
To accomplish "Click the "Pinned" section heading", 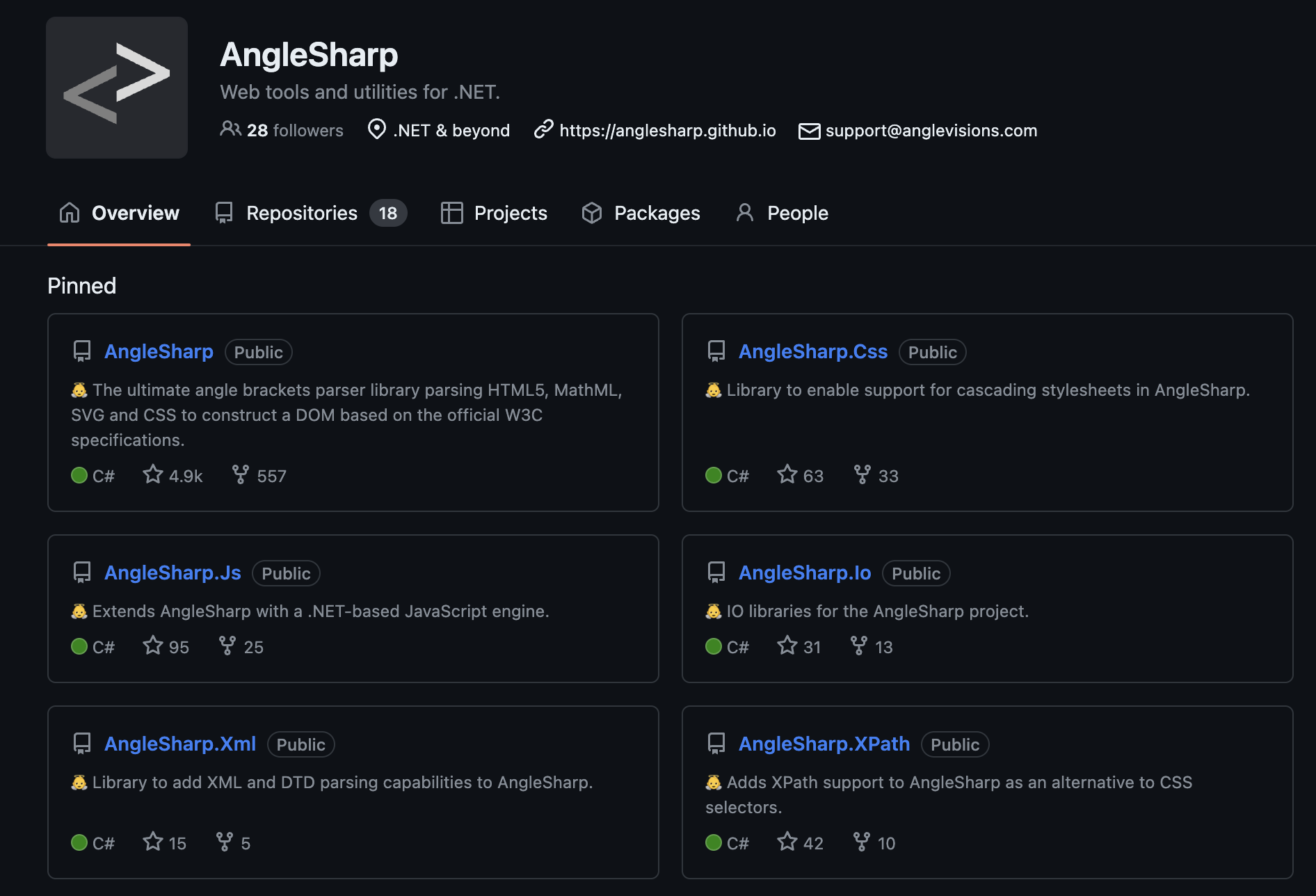I will pyautogui.click(x=82, y=286).
